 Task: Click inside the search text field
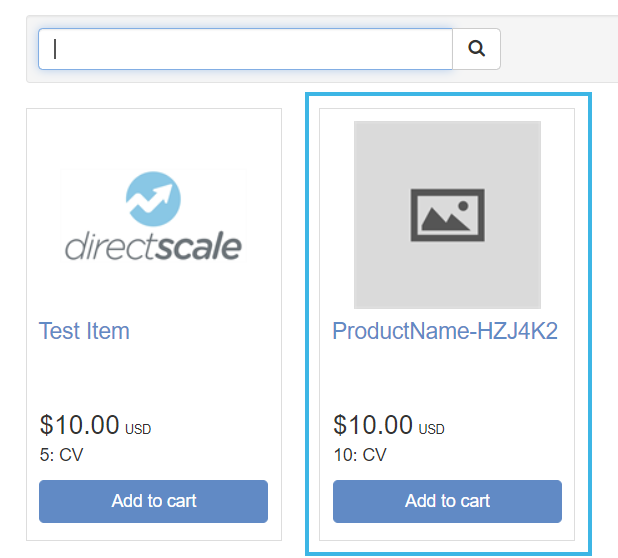point(245,48)
